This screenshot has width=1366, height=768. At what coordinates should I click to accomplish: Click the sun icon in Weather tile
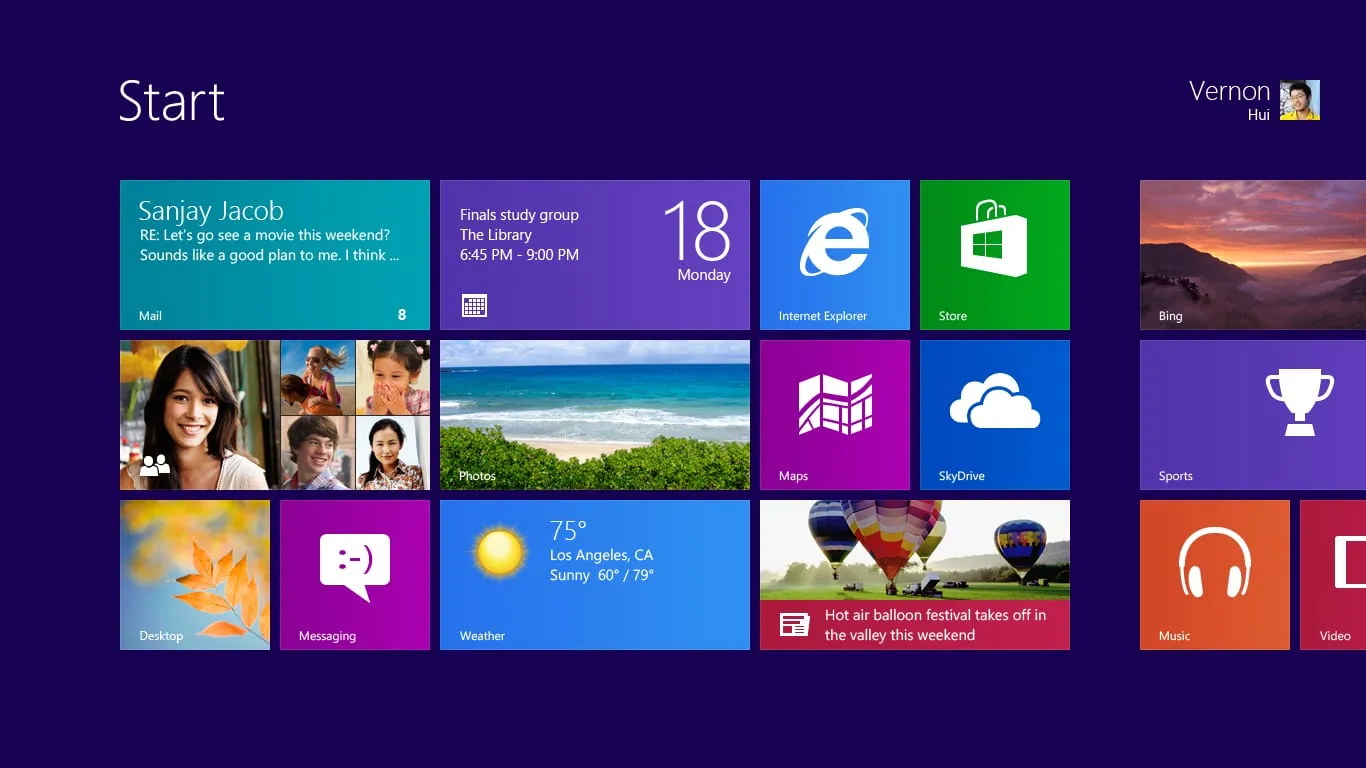click(500, 552)
